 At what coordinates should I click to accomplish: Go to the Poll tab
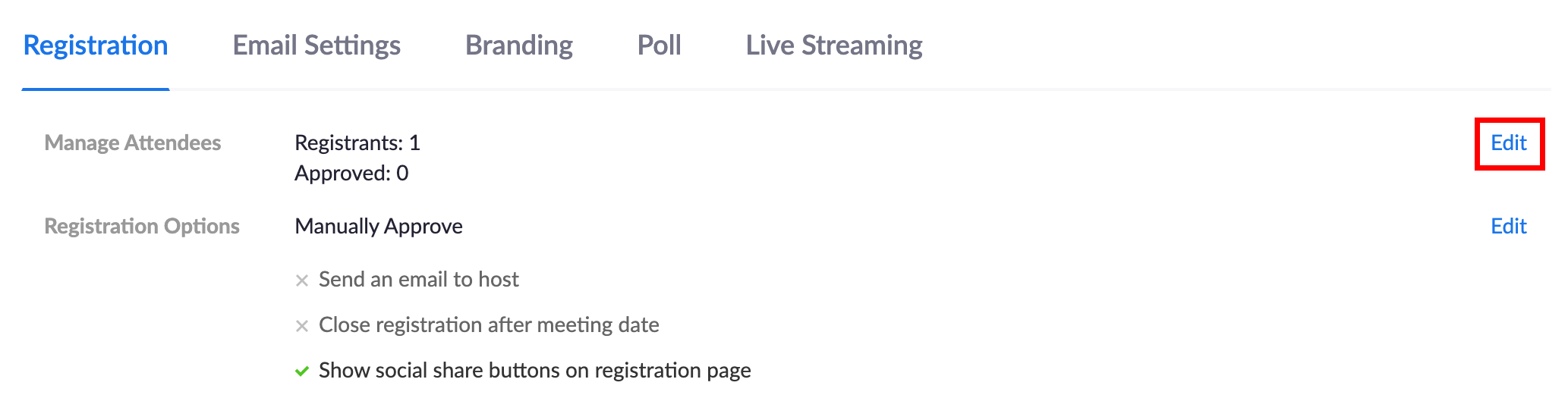[659, 45]
